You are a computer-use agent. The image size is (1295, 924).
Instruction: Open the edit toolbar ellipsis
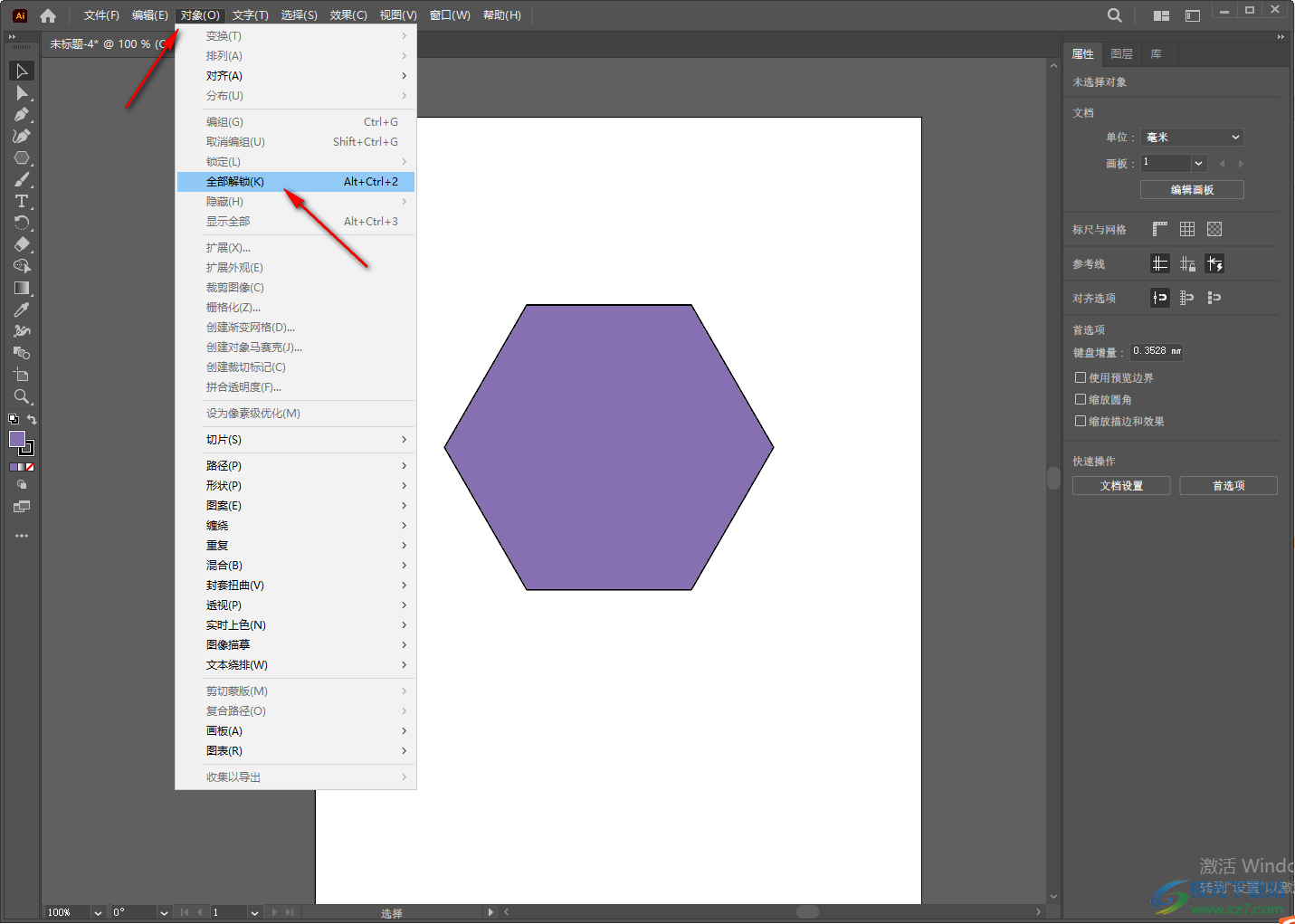[22, 536]
